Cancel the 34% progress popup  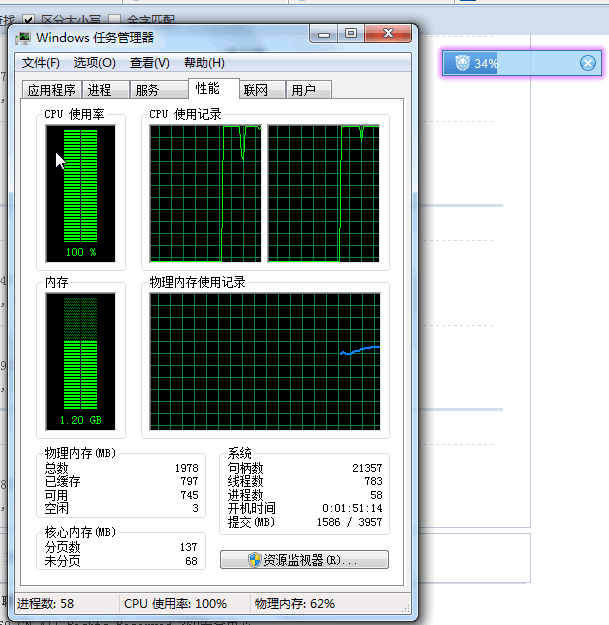[x=587, y=63]
